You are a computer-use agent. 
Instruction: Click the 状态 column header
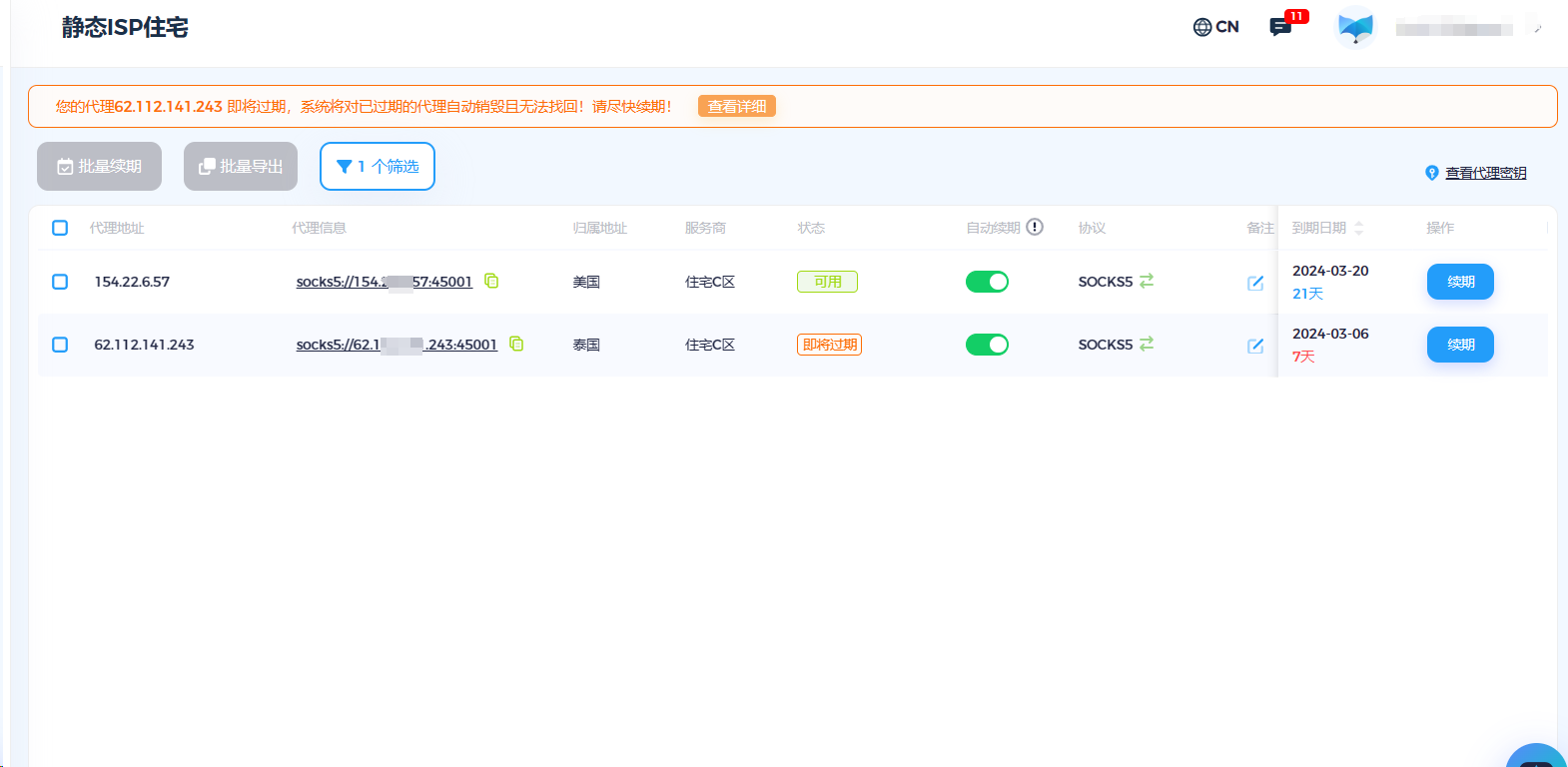(x=811, y=228)
